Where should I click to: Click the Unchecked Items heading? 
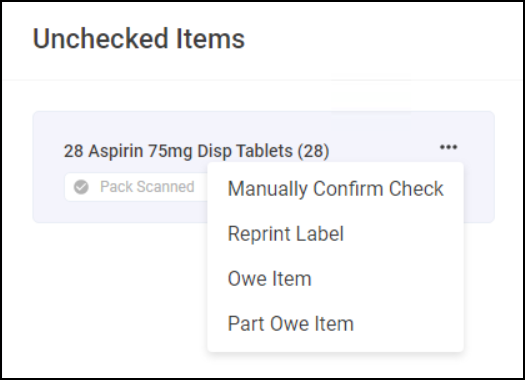(x=139, y=39)
